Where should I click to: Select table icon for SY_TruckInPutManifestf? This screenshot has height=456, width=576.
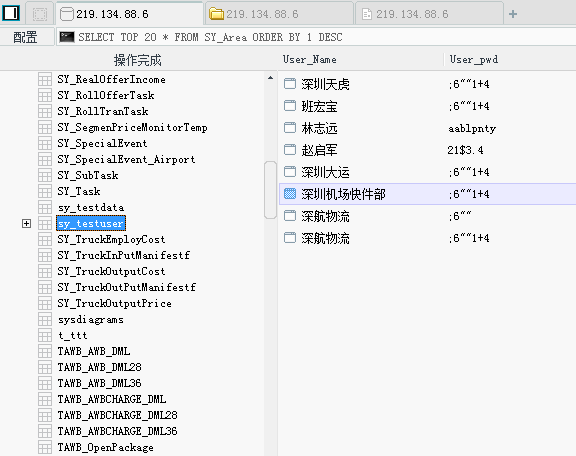(x=45, y=255)
